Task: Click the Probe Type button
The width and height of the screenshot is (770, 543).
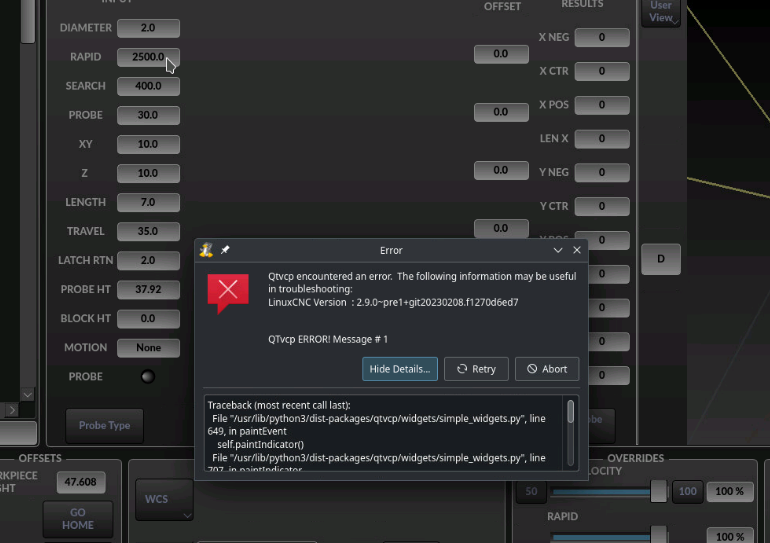Action: click(x=105, y=425)
